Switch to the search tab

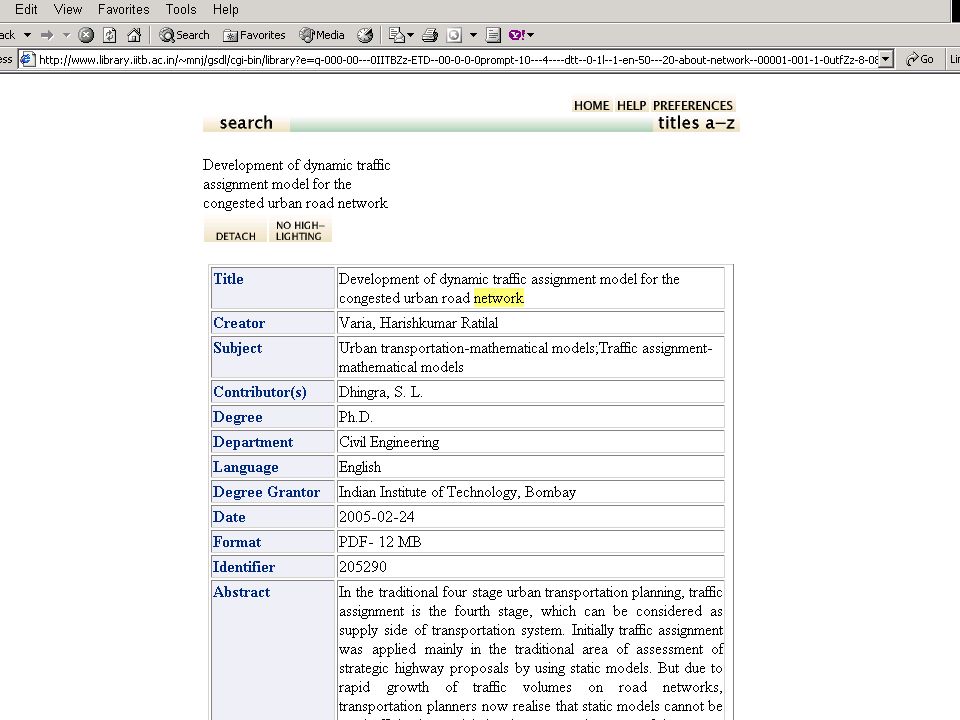point(246,123)
